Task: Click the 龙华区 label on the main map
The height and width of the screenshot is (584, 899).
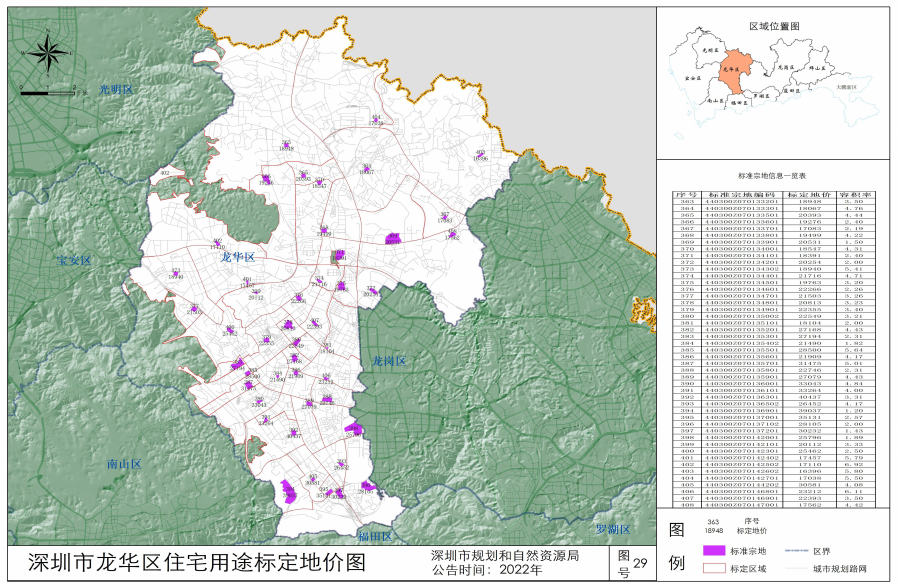Action: point(239,257)
